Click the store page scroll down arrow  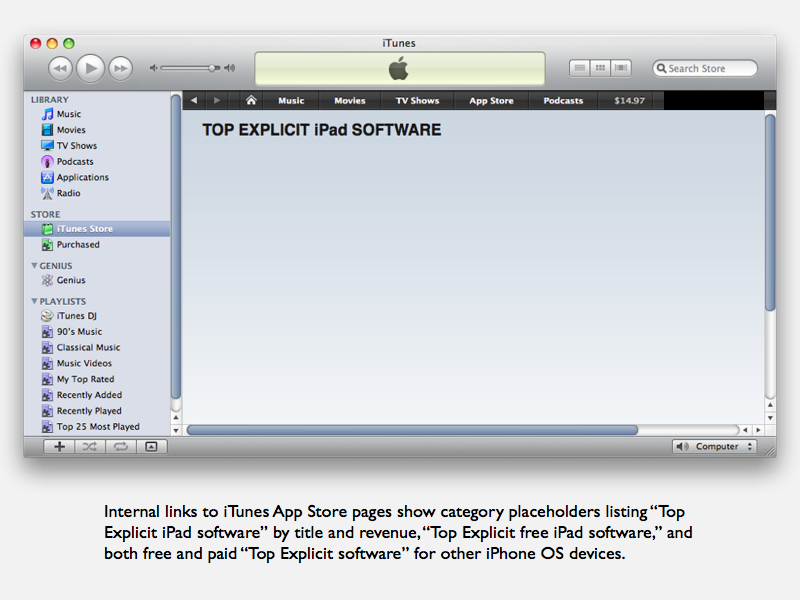[x=770, y=418]
